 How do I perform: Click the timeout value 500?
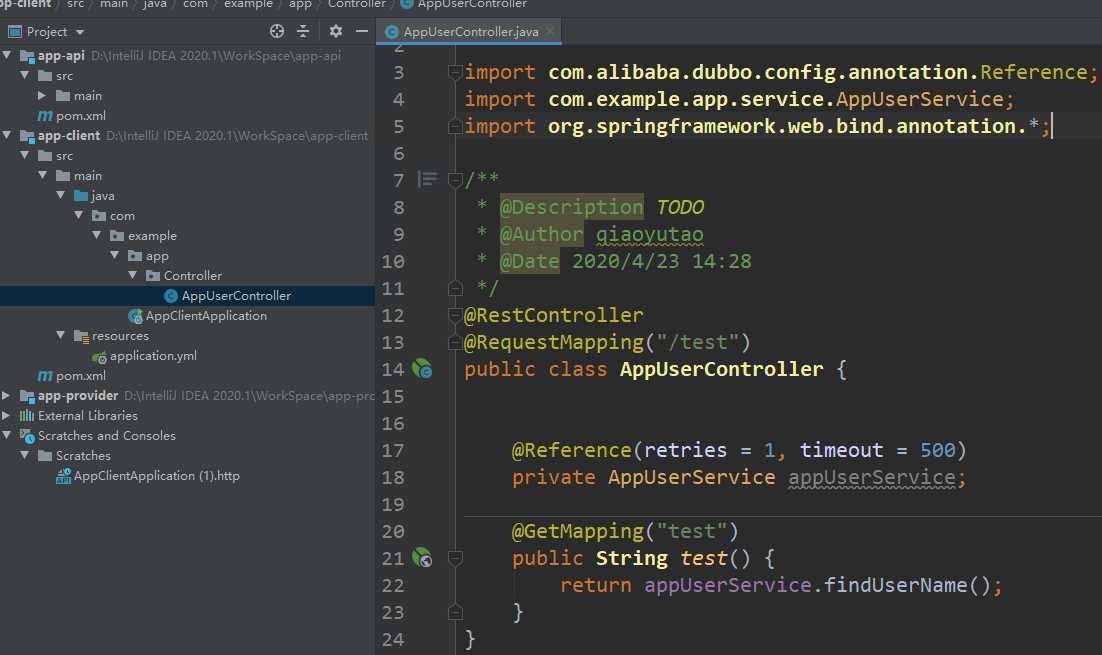pyautogui.click(x=938, y=450)
